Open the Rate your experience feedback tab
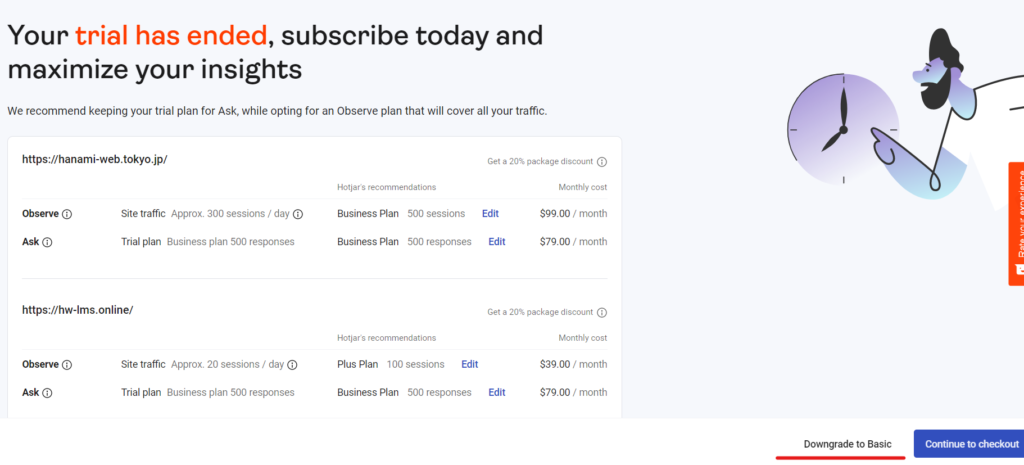1024x465 pixels. 1016,223
